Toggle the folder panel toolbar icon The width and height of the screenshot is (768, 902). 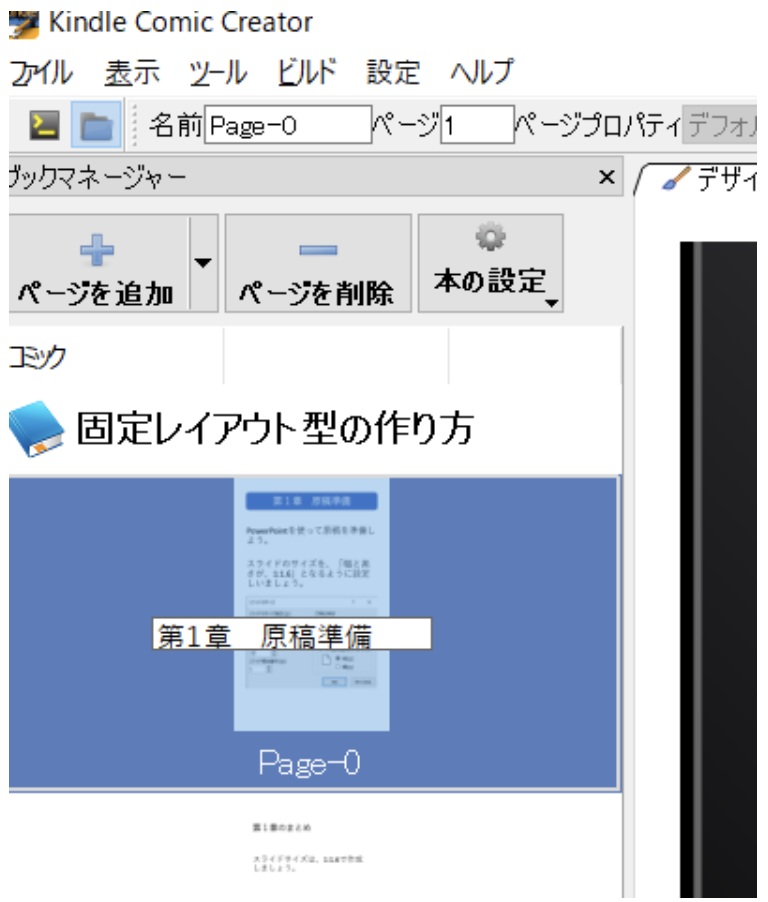coord(96,125)
